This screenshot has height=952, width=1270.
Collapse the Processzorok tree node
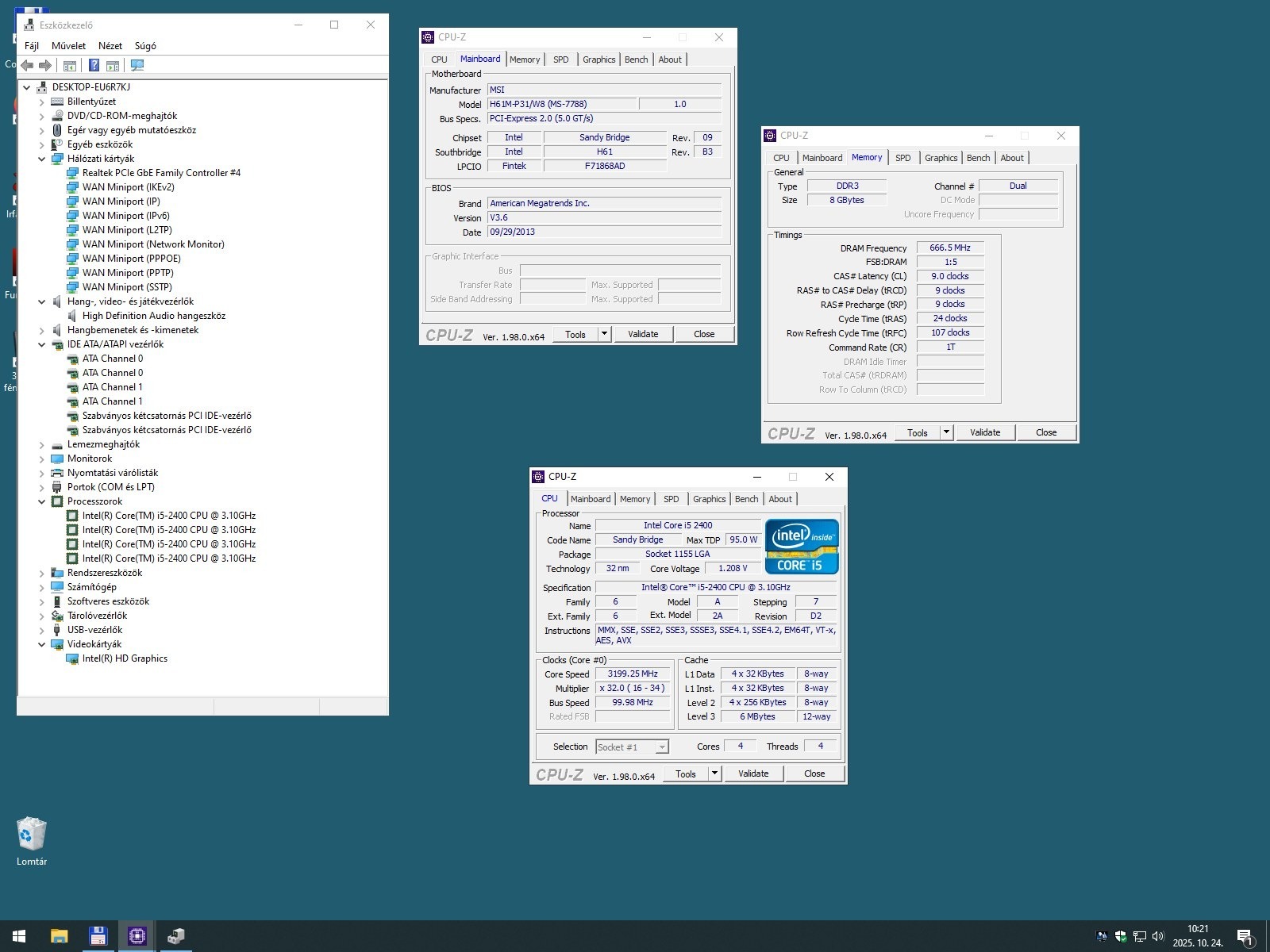coord(42,501)
